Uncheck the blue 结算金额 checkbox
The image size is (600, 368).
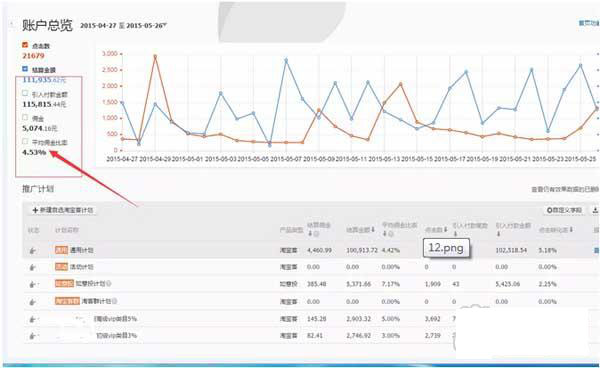tap(25, 69)
